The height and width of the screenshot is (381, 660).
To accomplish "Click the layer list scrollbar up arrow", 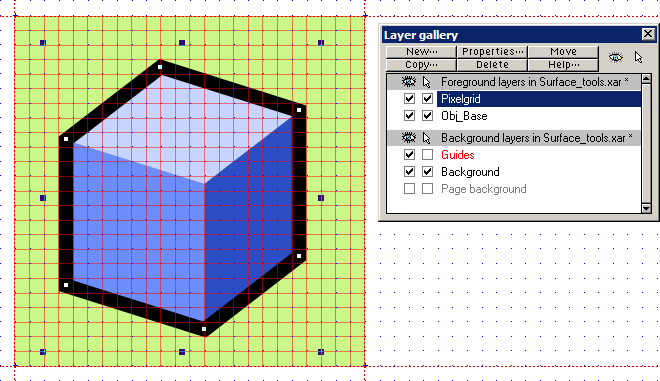I will (646, 79).
